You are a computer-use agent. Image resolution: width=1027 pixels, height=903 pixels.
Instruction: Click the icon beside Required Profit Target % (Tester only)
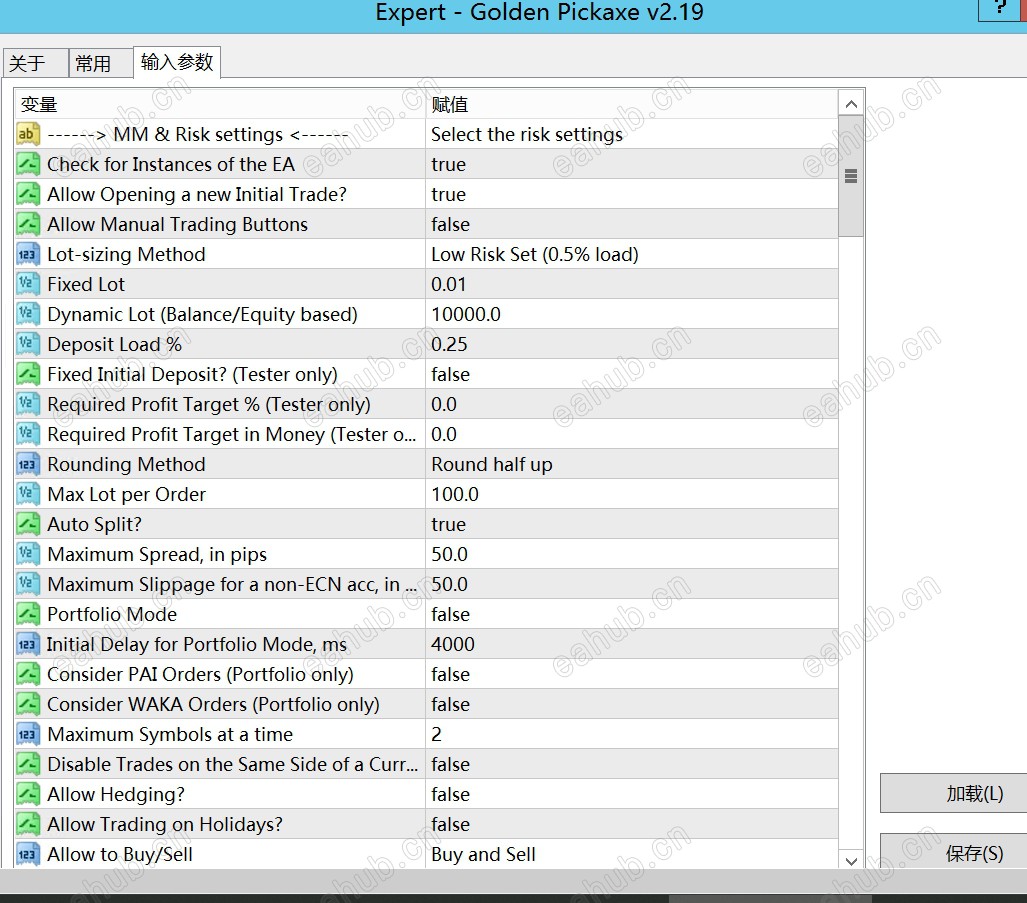pyautogui.click(x=28, y=404)
